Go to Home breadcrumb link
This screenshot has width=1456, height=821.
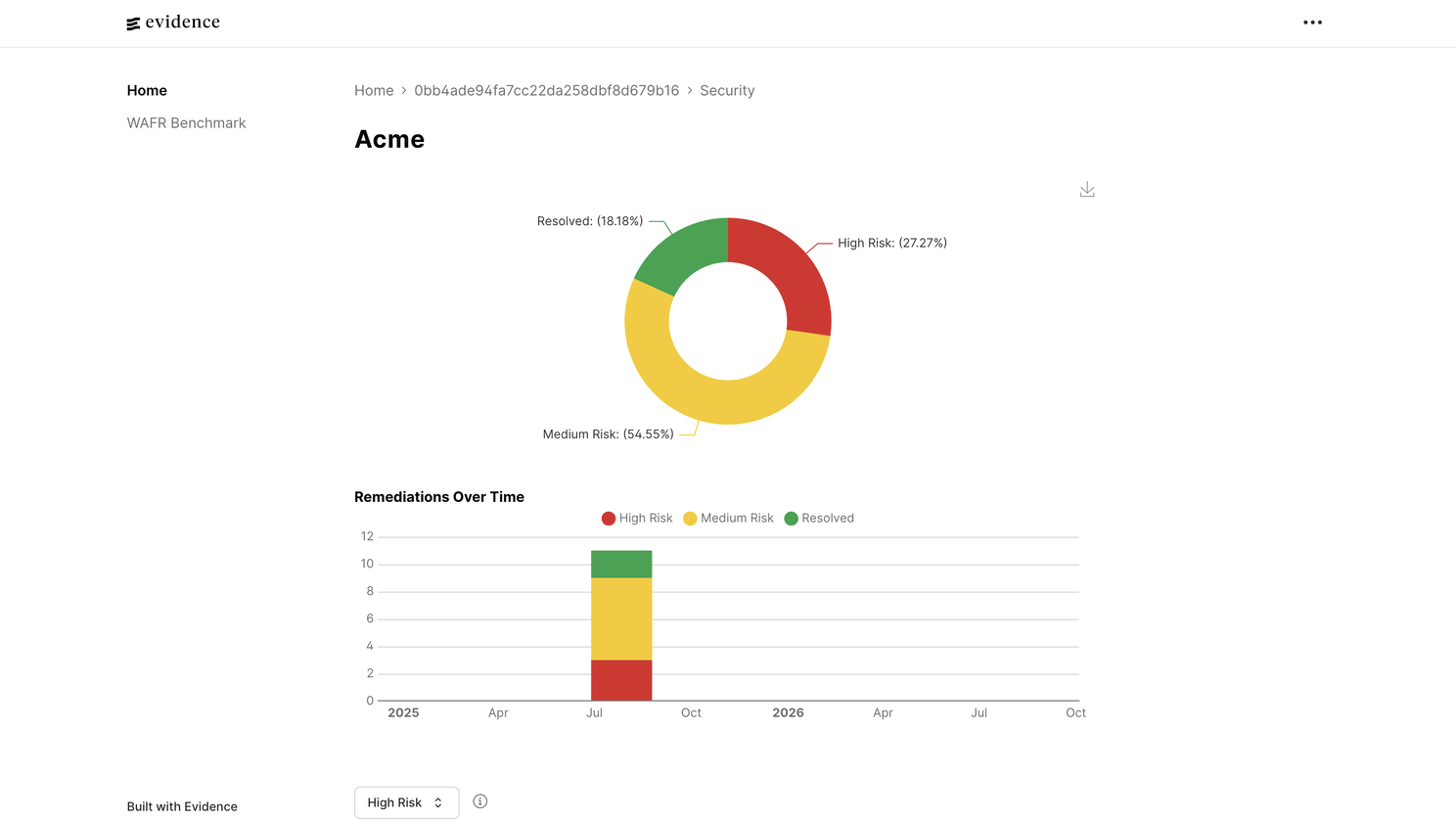click(x=374, y=90)
